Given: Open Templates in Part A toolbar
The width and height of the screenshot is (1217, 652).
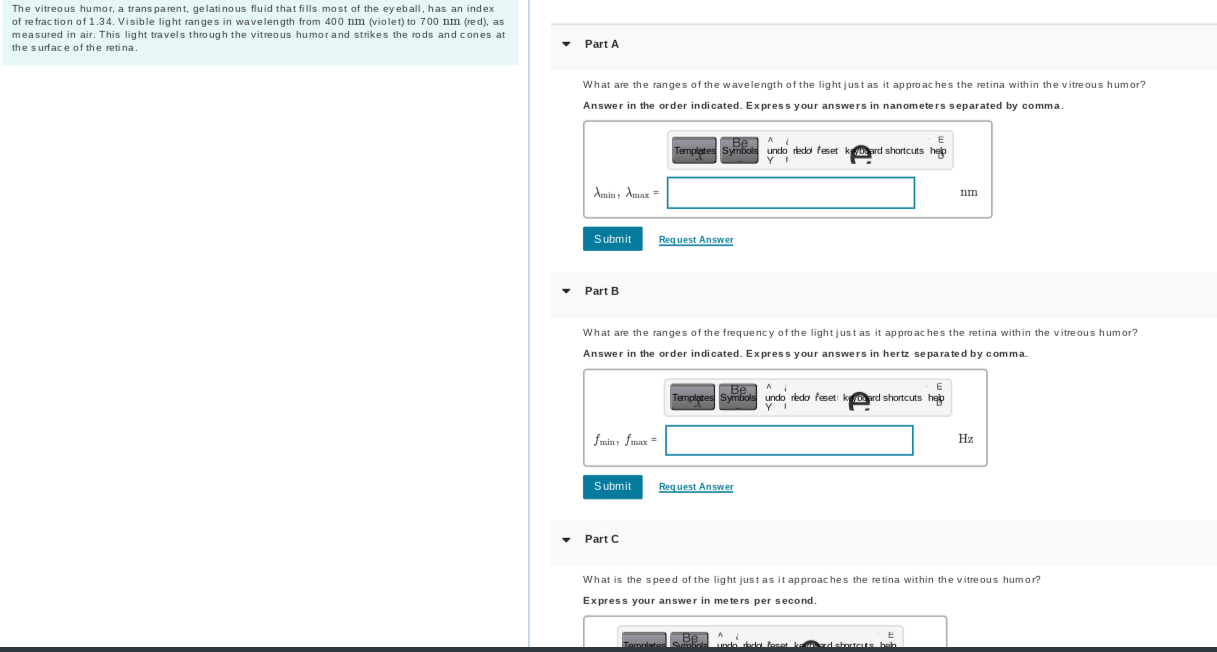Looking at the screenshot, I should [694, 150].
